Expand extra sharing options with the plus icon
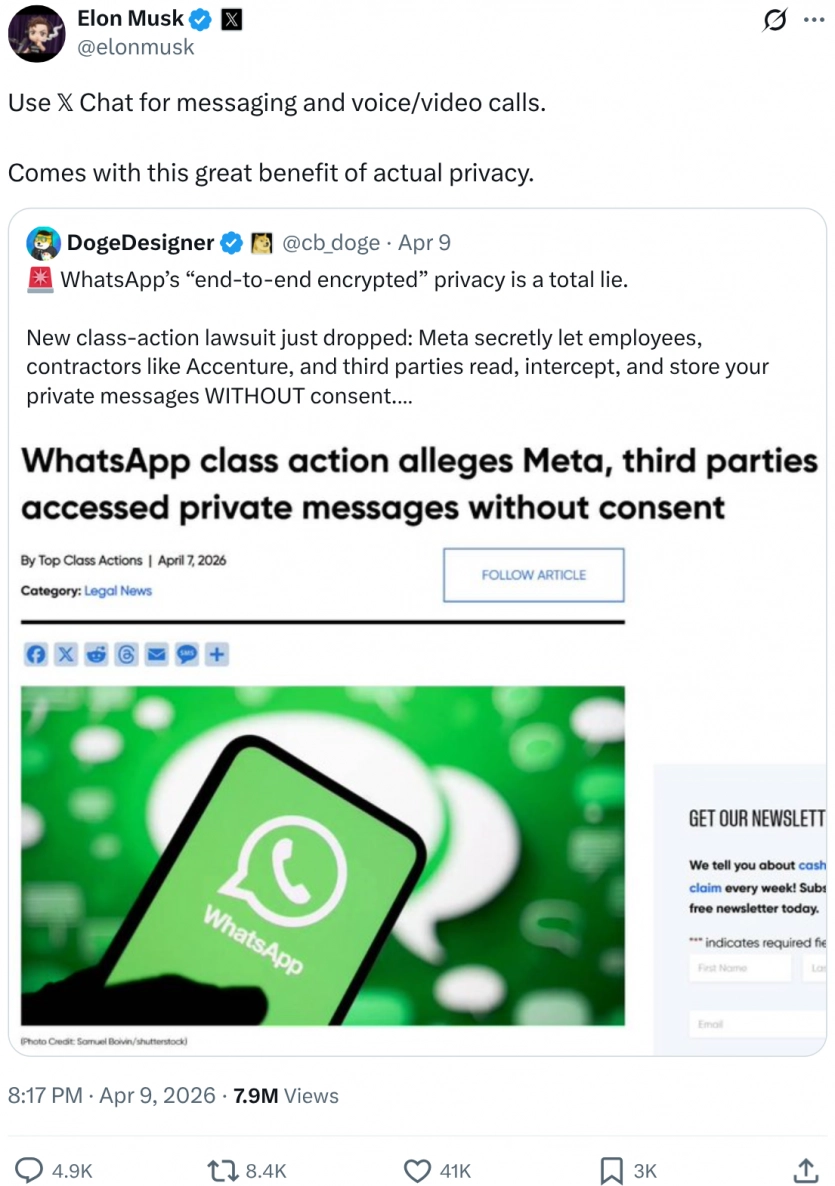Image resolution: width=835 pixels, height=1186 pixels. 218,654
